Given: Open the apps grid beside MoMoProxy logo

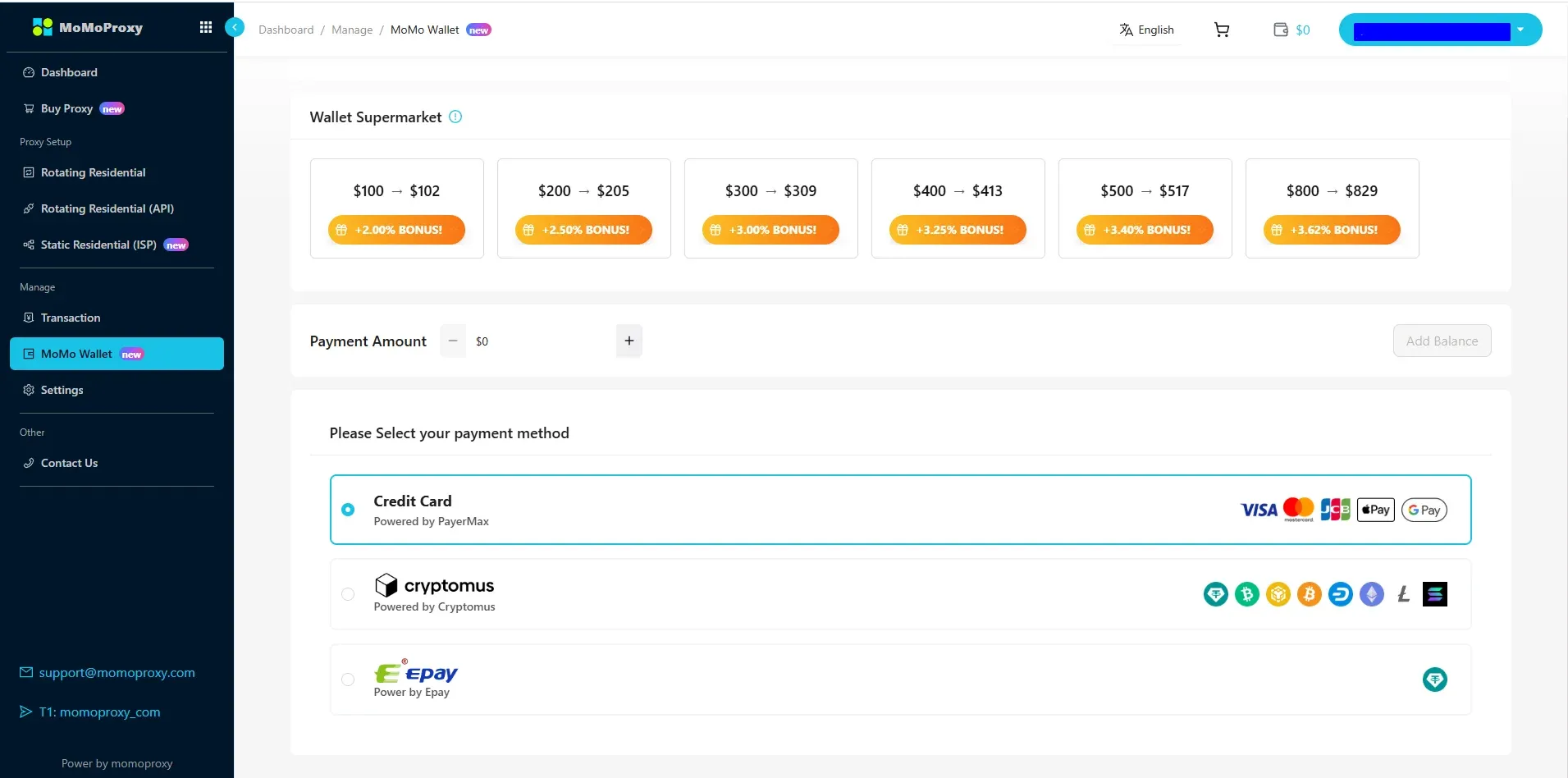Looking at the screenshot, I should [x=206, y=27].
